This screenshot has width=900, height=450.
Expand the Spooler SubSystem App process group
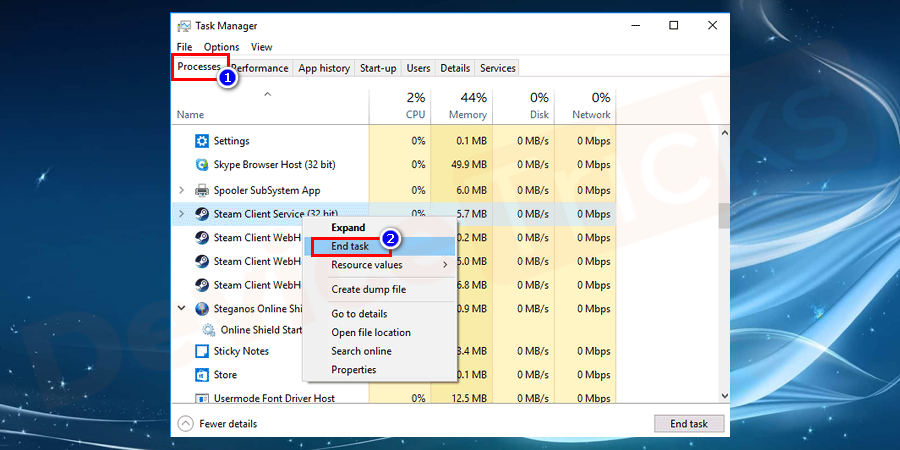[181, 190]
